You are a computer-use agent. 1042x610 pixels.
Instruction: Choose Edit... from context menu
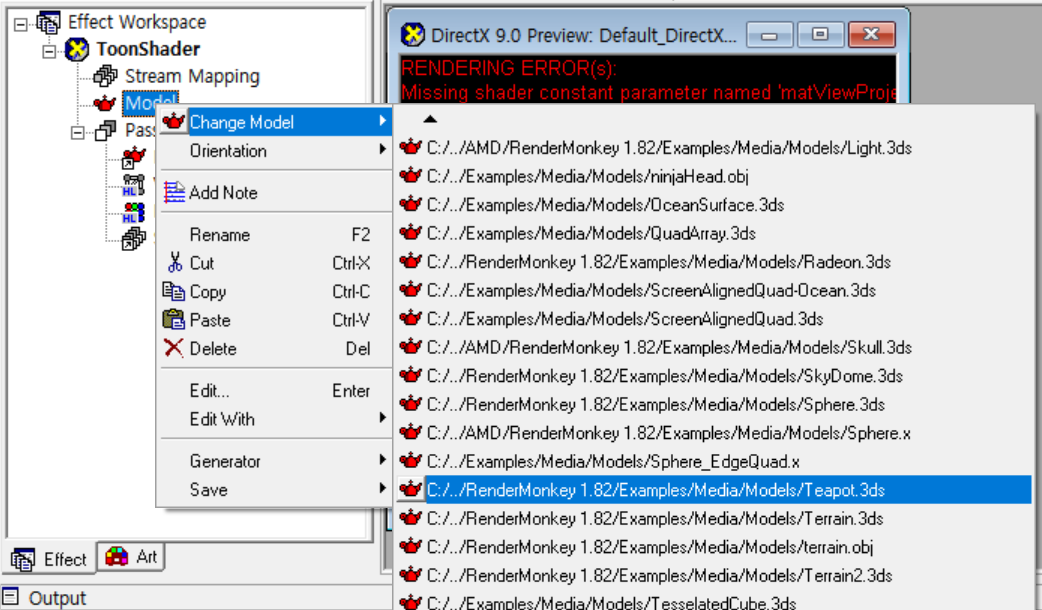click(x=274, y=391)
